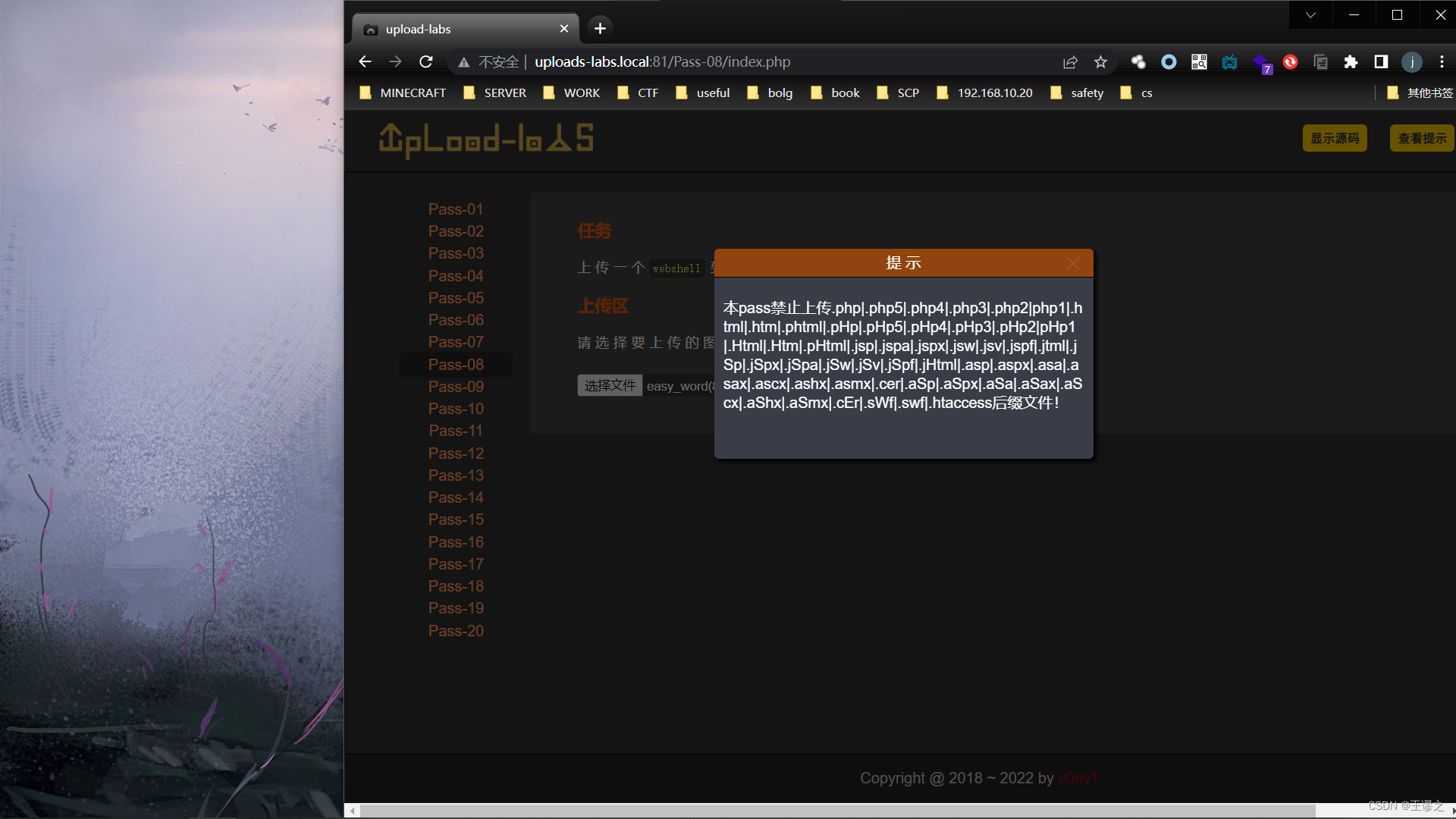1456x819 pixels.
Task: Open the QR code extension icon
Action: coord(1199,62)
